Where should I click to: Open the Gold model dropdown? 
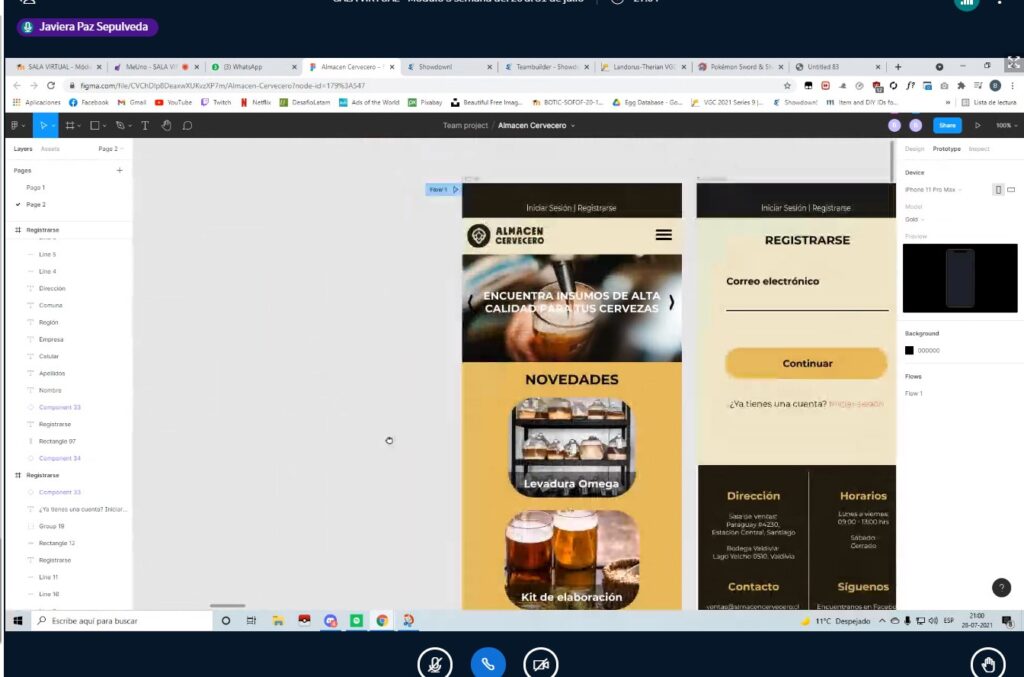915,219
